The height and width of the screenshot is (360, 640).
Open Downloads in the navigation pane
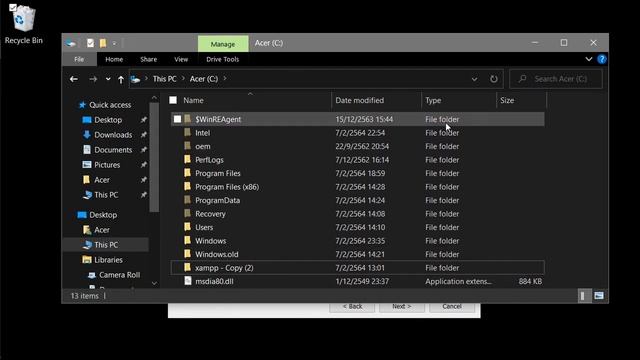[108, 135]
